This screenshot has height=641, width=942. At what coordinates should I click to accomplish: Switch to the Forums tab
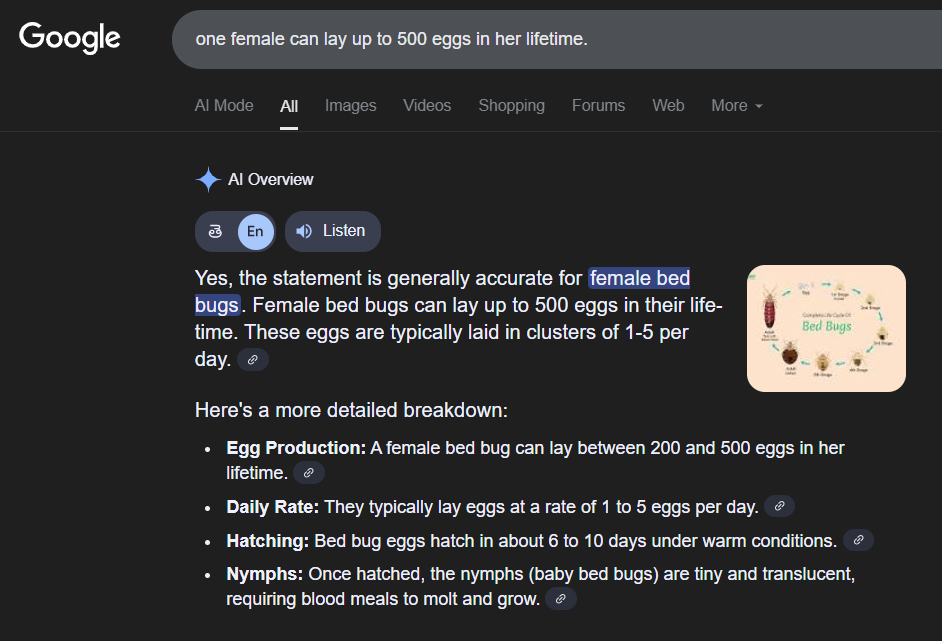pos(598,105)
